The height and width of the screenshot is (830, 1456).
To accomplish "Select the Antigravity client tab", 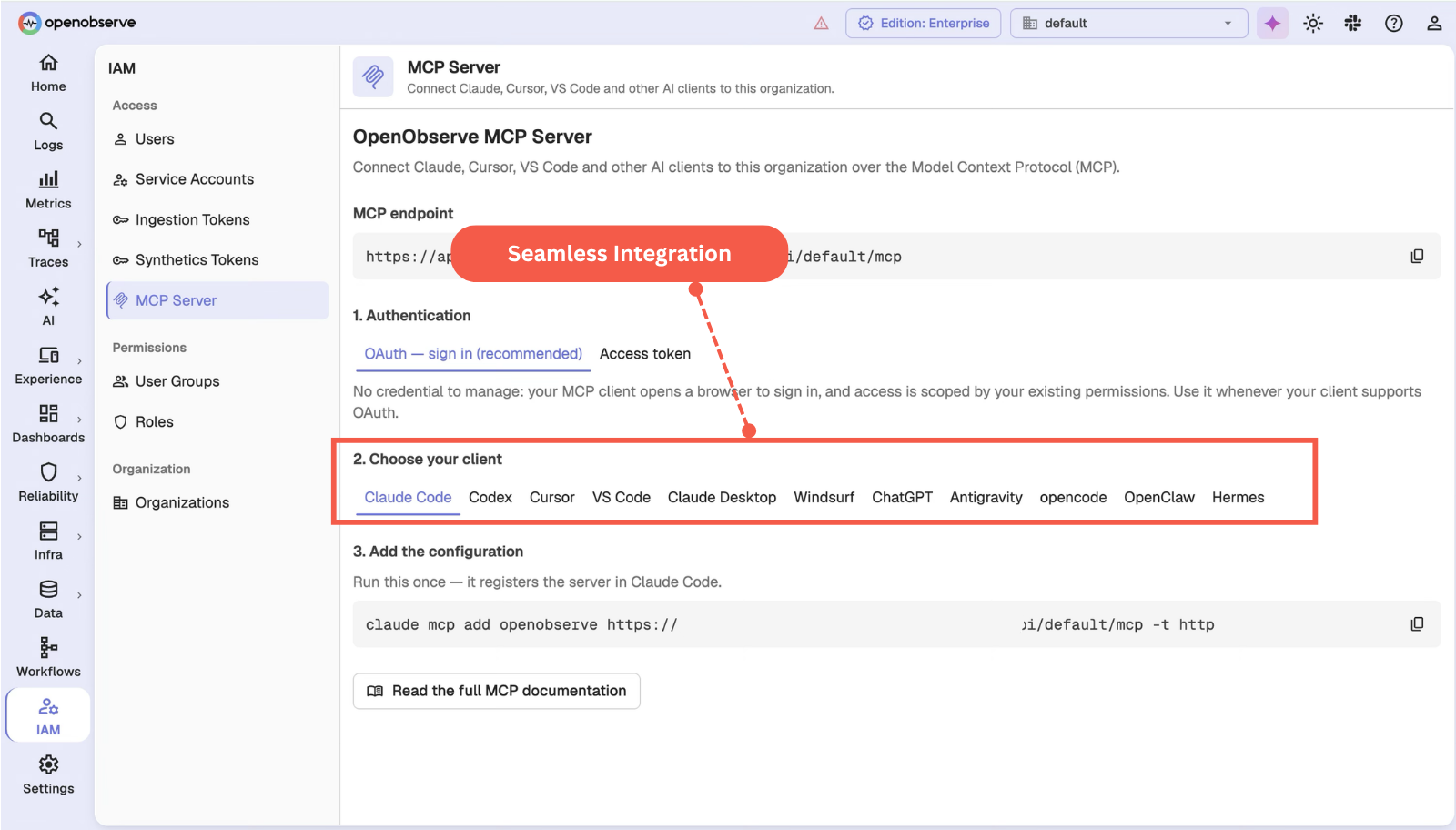I will tap(986, 498).
